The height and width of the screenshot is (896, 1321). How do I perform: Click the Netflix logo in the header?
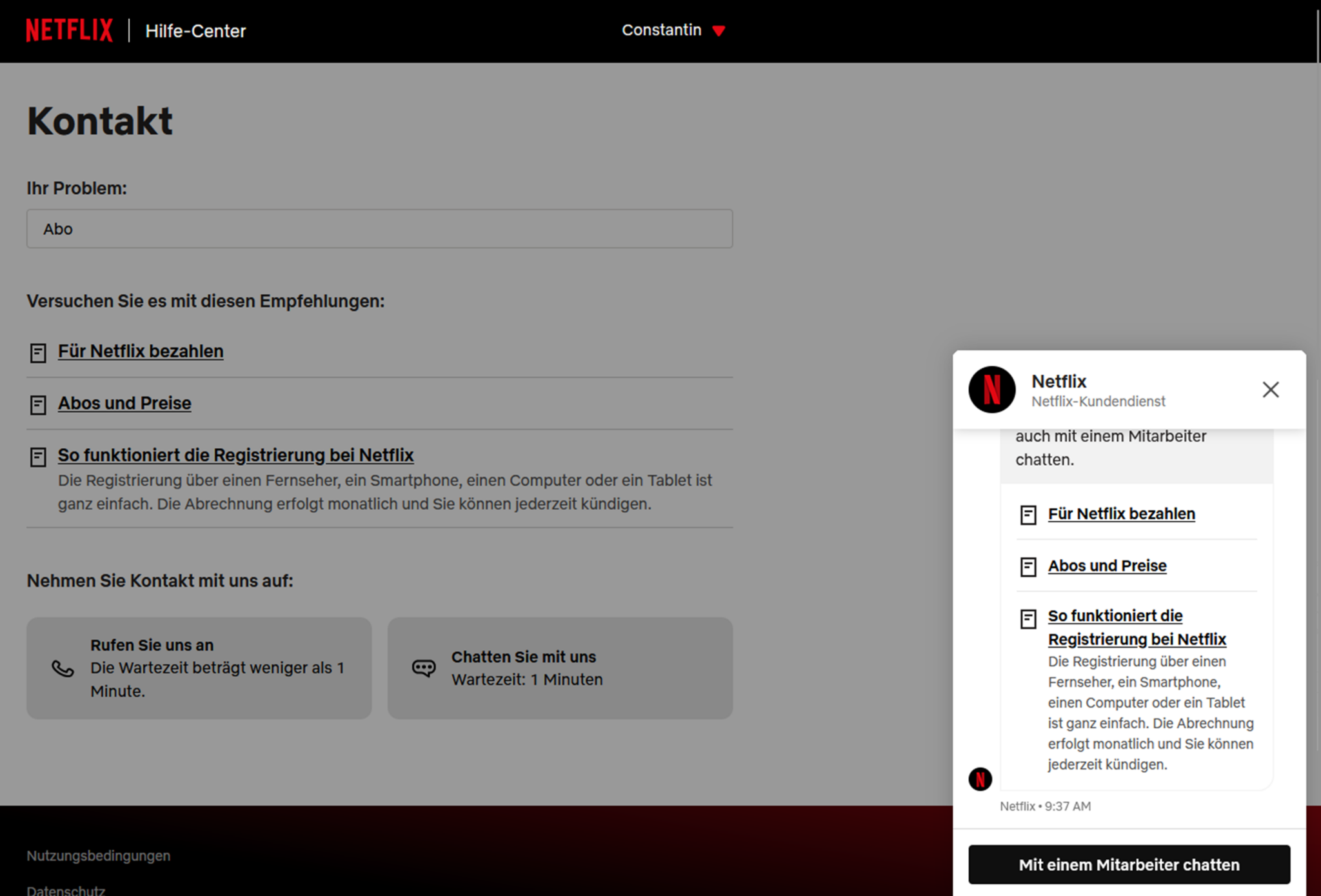click(x=68, y=30)
